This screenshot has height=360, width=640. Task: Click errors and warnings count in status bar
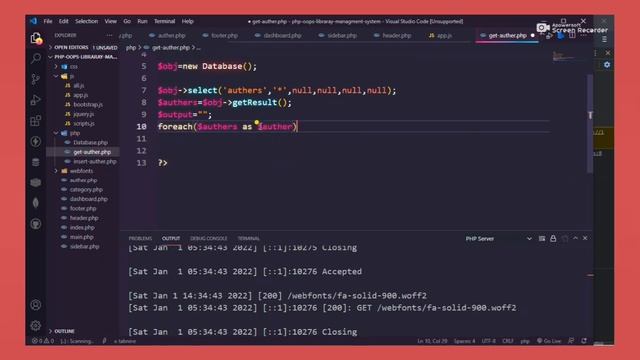(x=43, y=341)
